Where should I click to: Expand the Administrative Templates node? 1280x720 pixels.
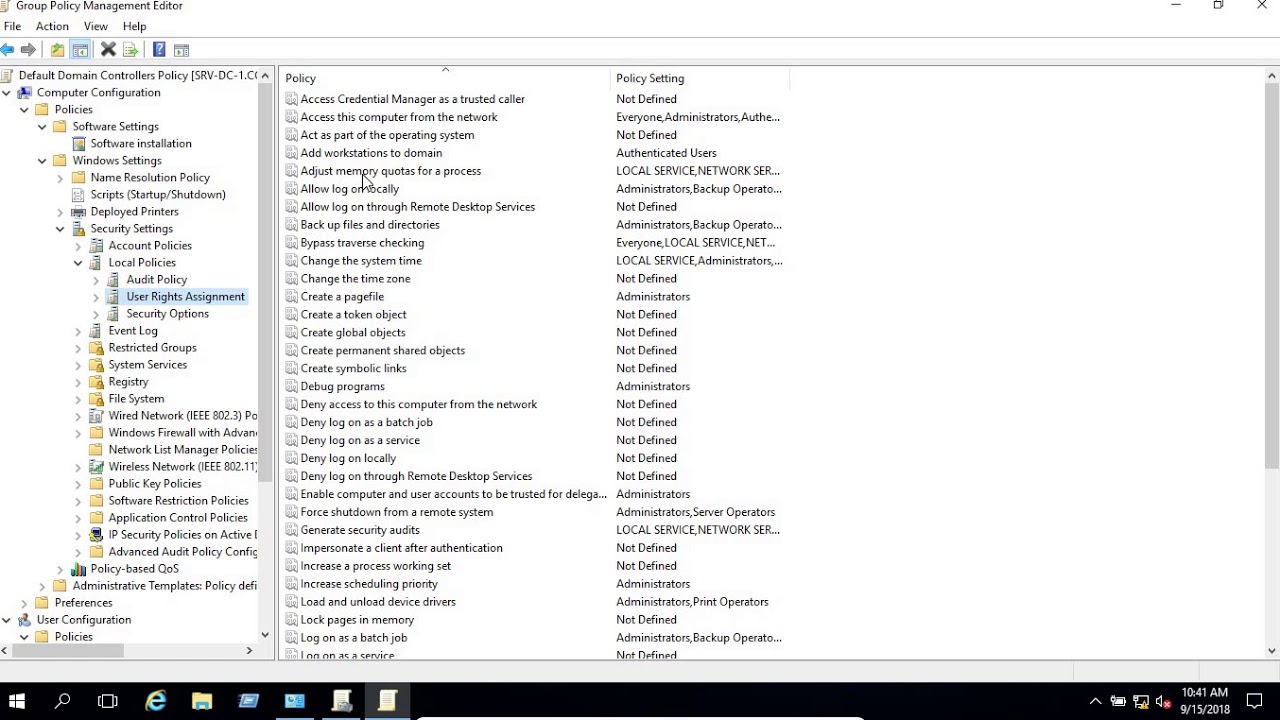pos(42,585)
